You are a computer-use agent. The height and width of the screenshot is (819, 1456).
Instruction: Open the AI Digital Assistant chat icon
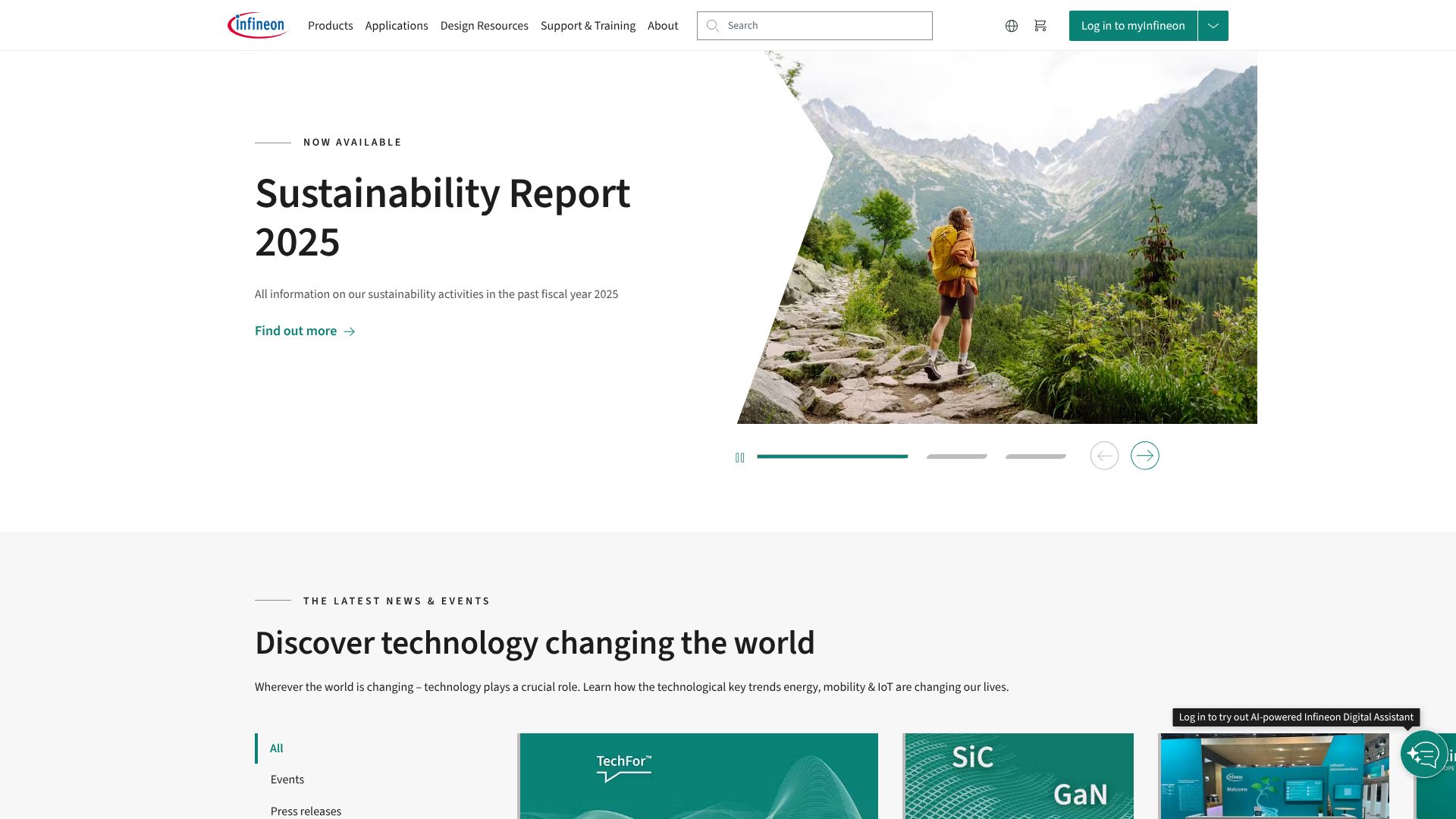pos(1423,754)
